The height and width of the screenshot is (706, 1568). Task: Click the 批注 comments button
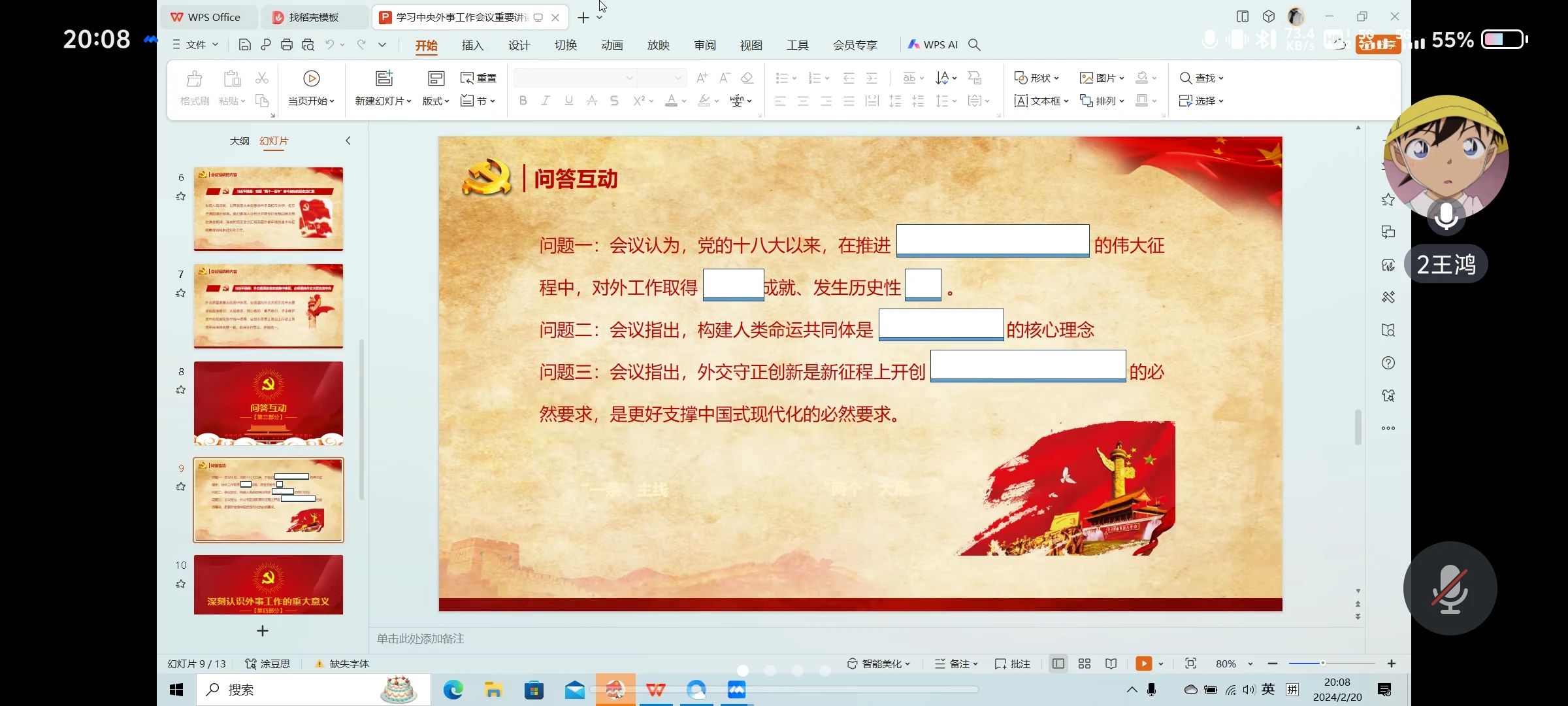coord(1012,664)
